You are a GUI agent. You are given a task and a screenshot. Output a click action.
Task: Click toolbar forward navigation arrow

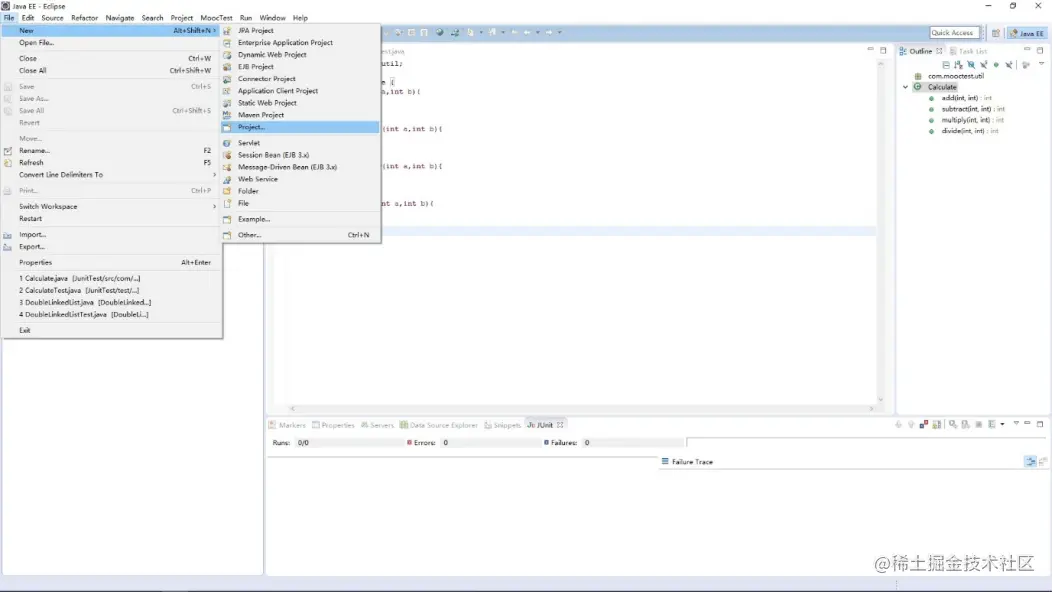[x=549, y=32]
